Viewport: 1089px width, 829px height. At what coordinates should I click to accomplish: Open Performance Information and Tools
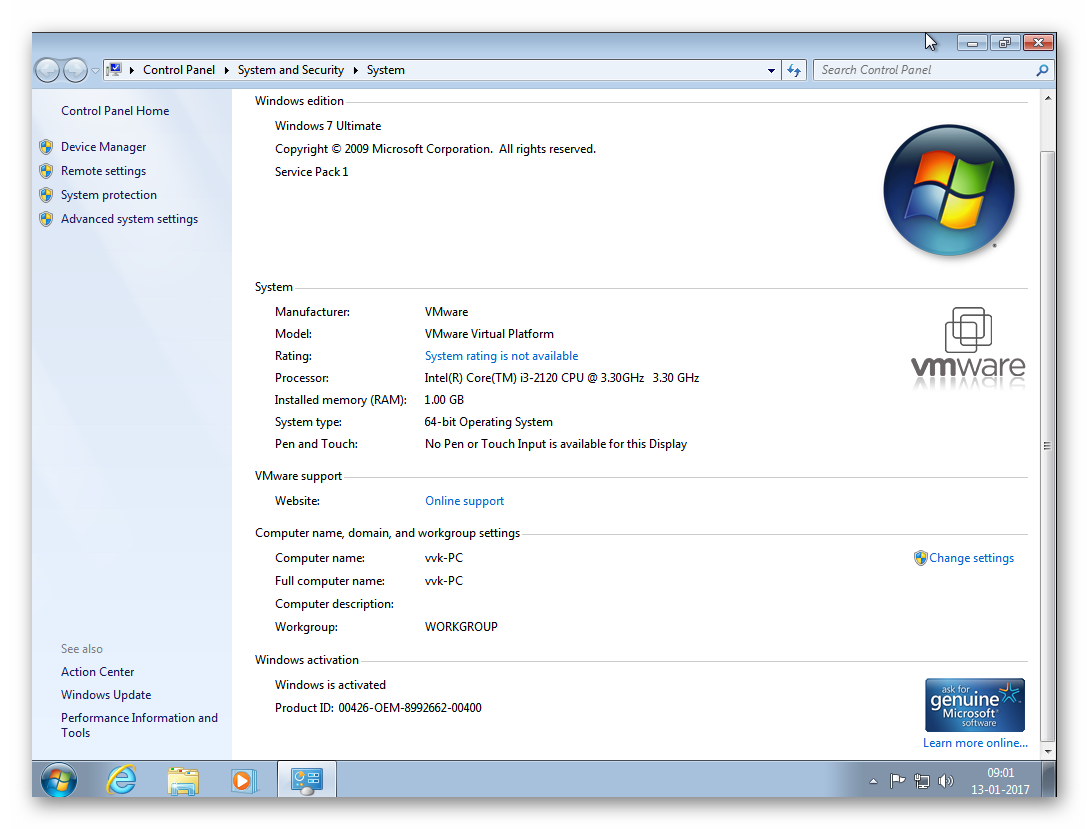[139, 725]
